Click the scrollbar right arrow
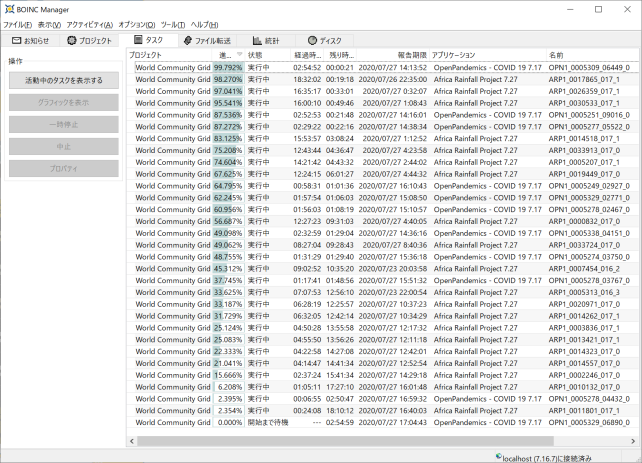642x463 pixels. pos(633,441)
